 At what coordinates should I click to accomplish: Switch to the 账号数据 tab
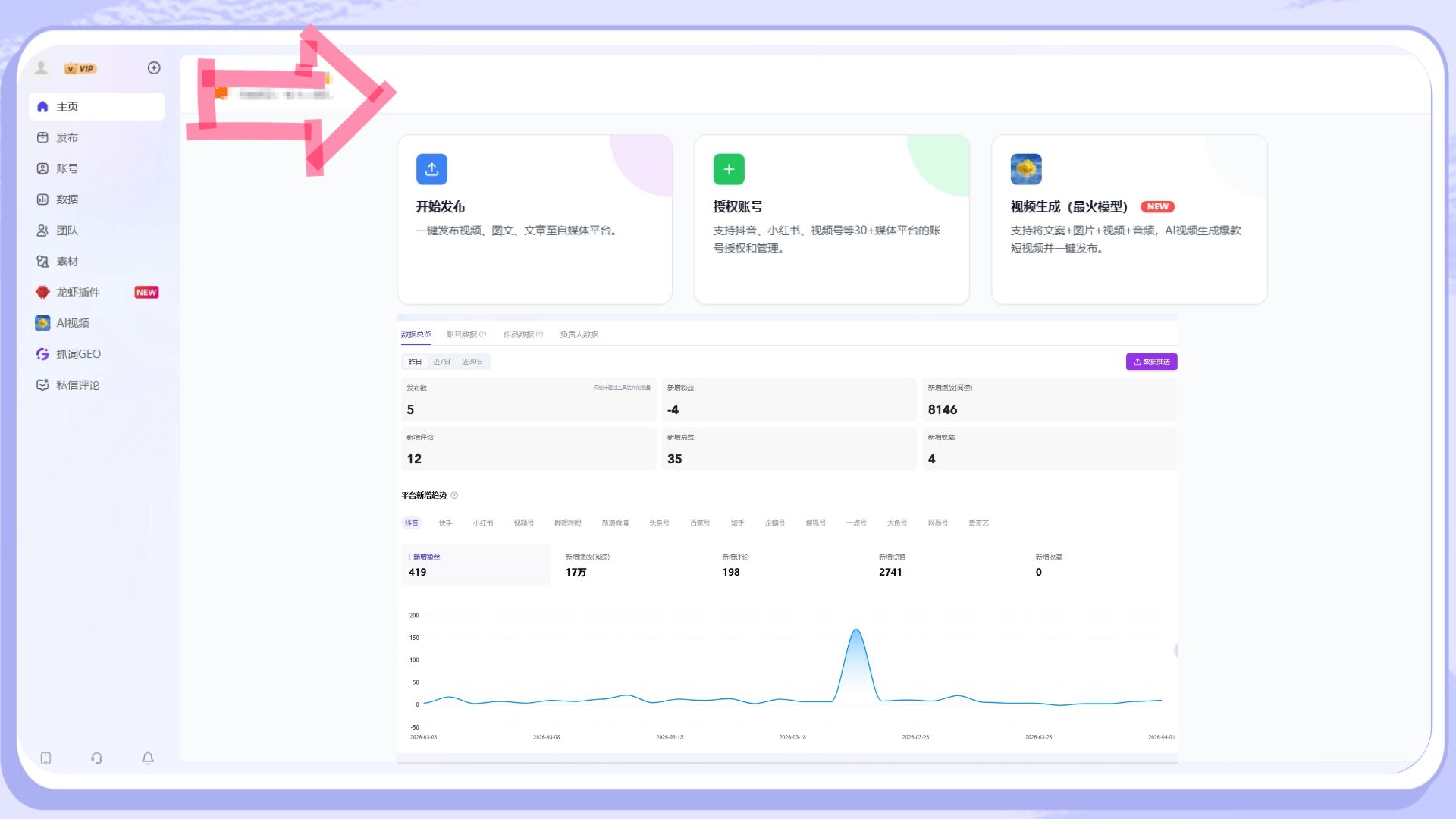coord(462,334)
